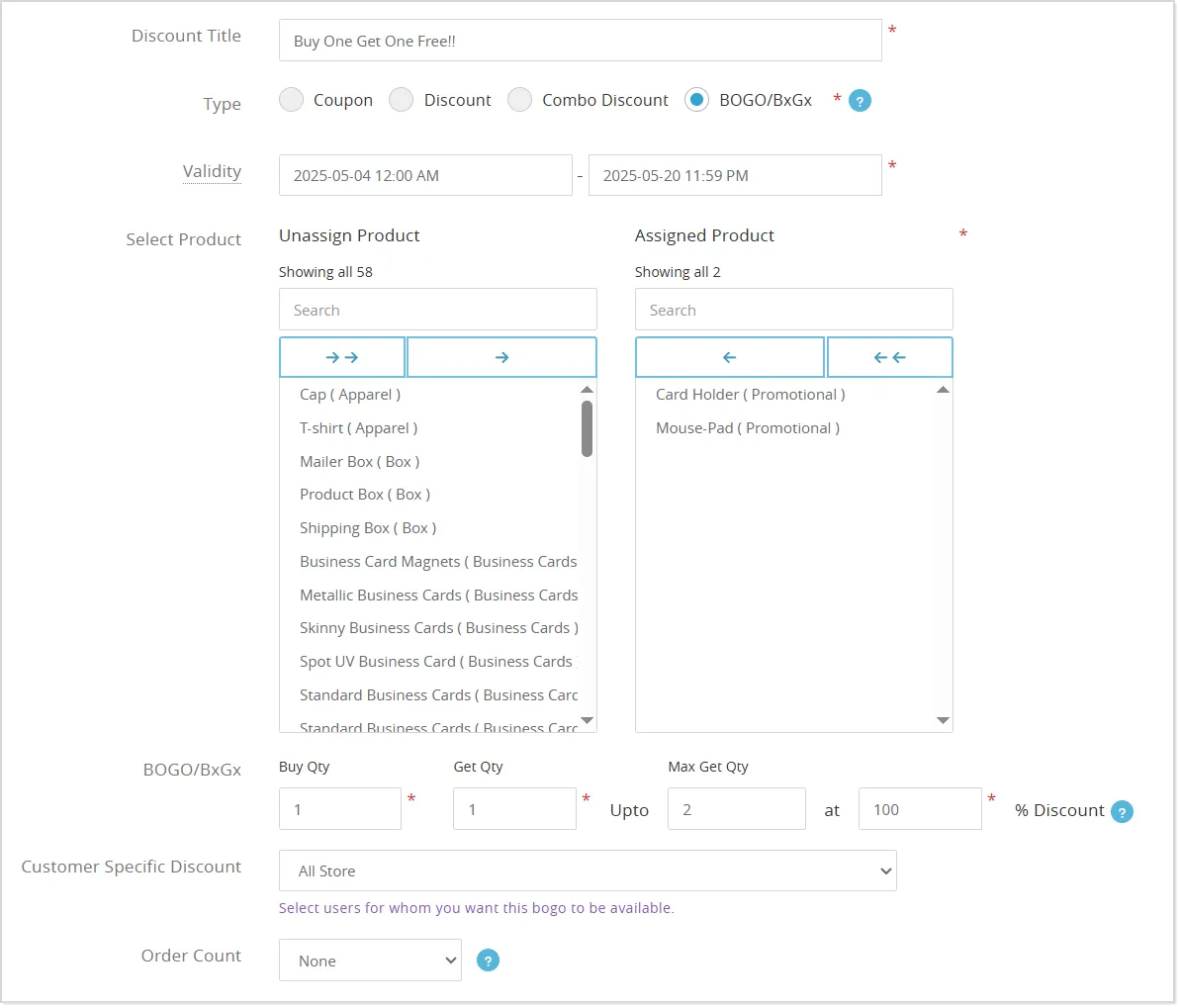Click the up arrow of Unassign Product list

[587, 390]
